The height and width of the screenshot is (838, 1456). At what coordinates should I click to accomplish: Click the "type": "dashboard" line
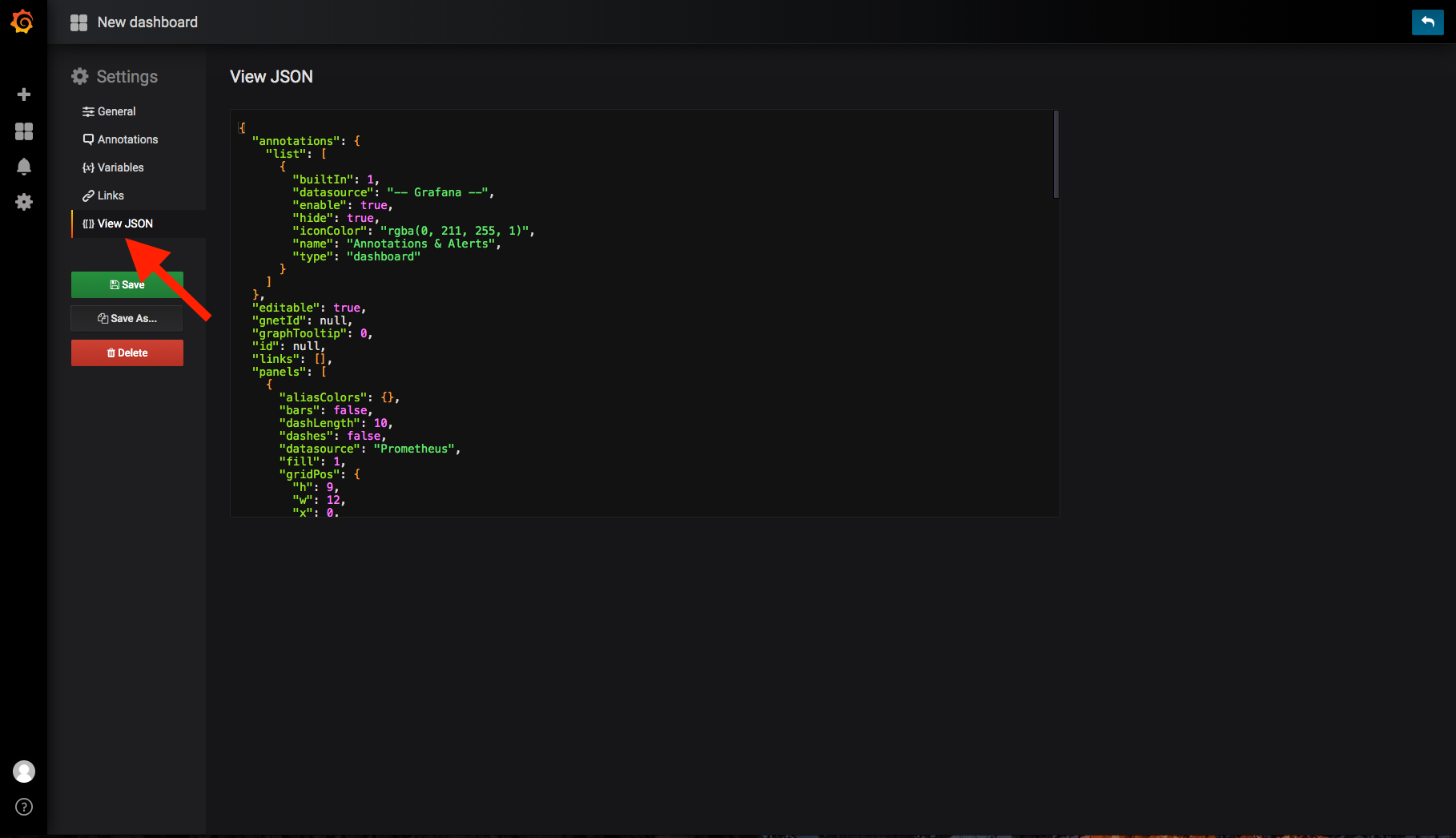[356, 256]
